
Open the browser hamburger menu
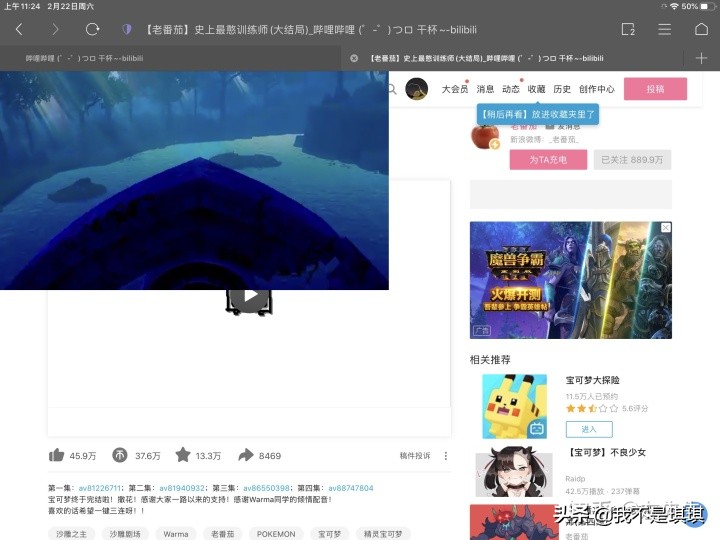(664, 29)
